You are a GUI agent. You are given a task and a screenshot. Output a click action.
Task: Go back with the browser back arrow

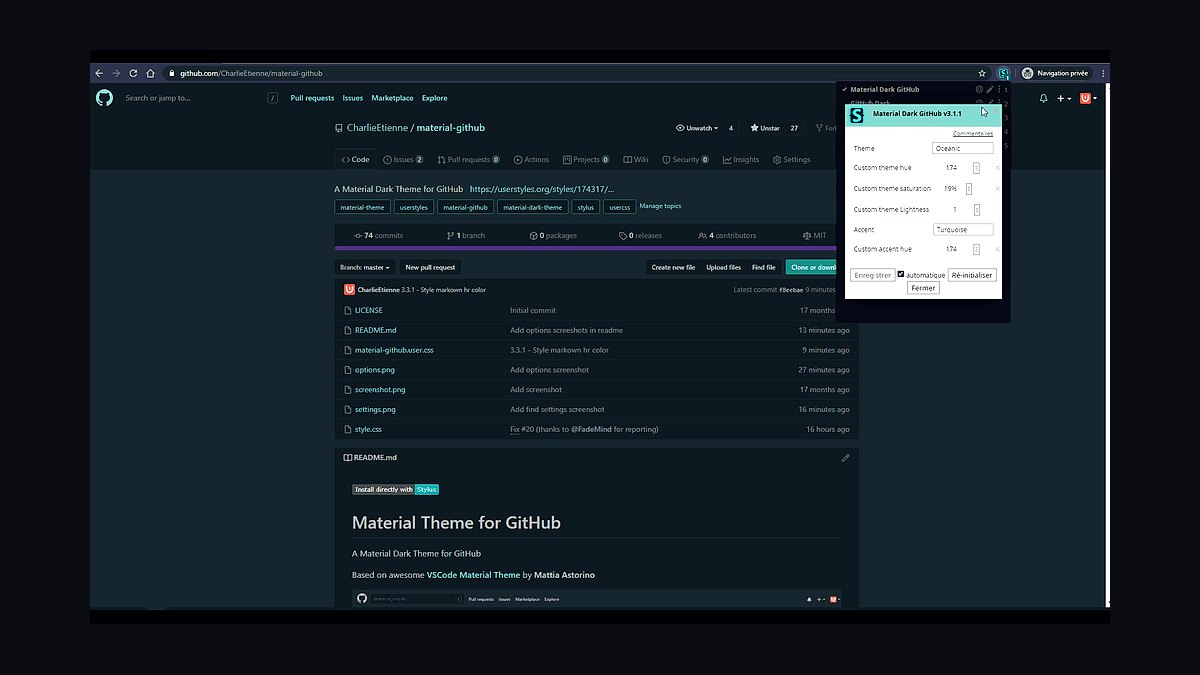(x=99, y=73)
